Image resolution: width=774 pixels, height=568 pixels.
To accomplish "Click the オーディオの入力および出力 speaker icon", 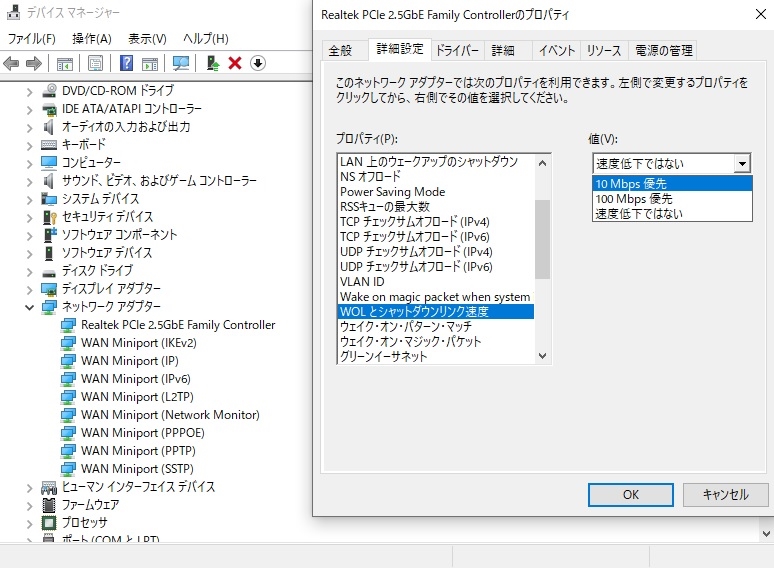I will pos(48,127).
